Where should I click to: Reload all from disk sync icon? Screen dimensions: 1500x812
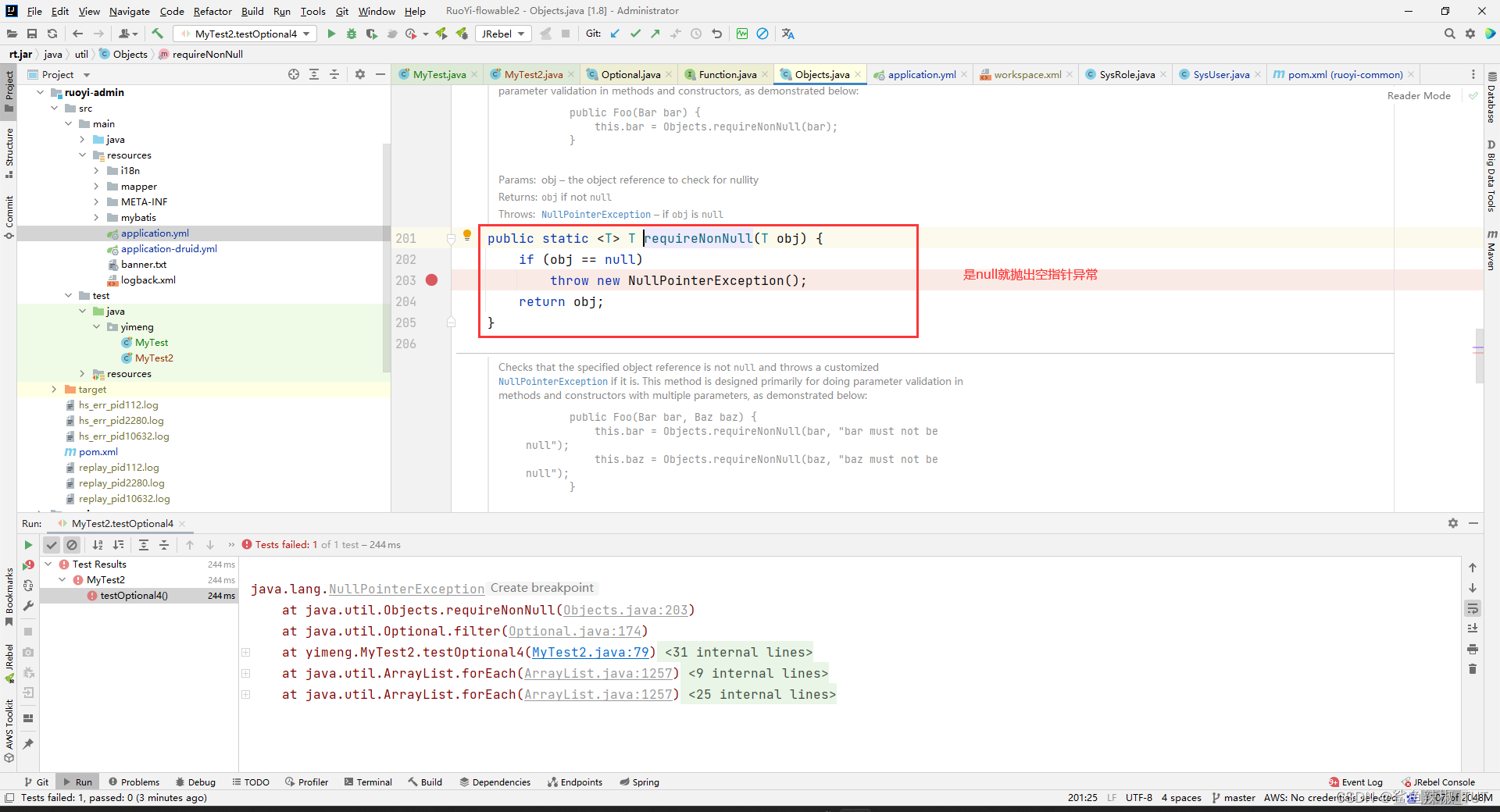coord(52,34)
